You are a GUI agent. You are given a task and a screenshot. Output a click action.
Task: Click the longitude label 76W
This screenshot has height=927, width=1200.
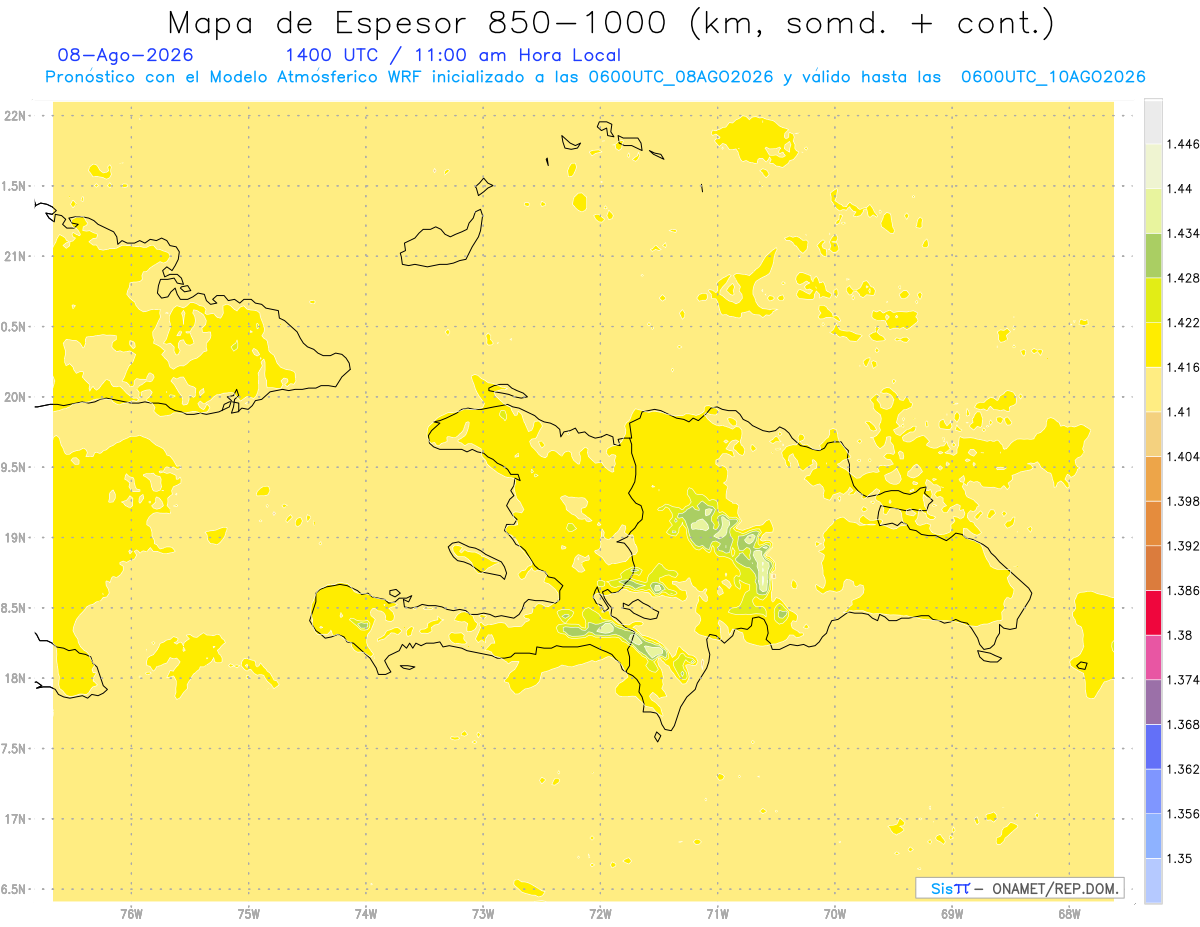(131, 914)
